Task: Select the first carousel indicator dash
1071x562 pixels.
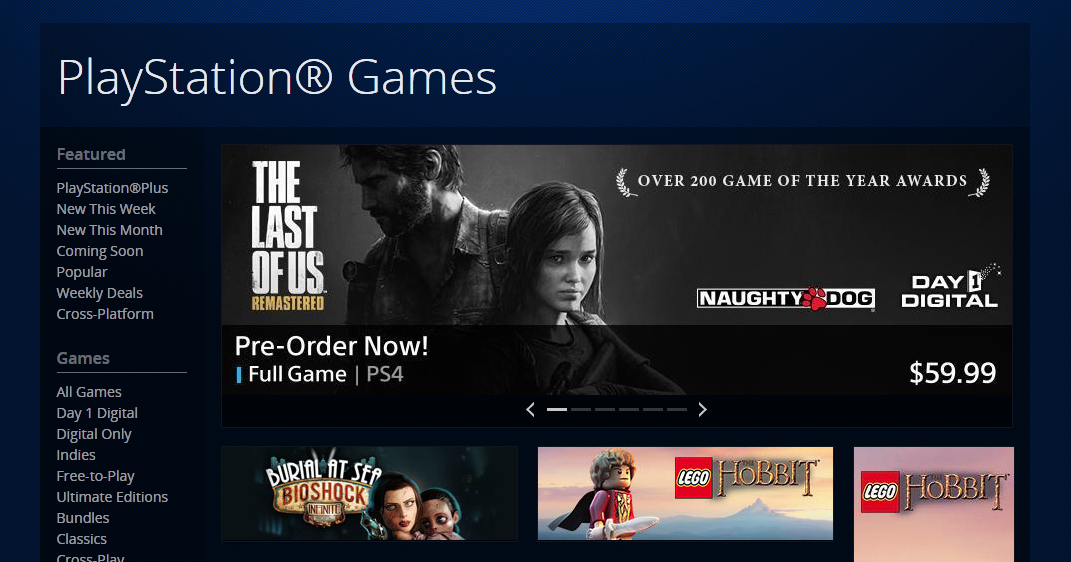Action: (557, 410)
